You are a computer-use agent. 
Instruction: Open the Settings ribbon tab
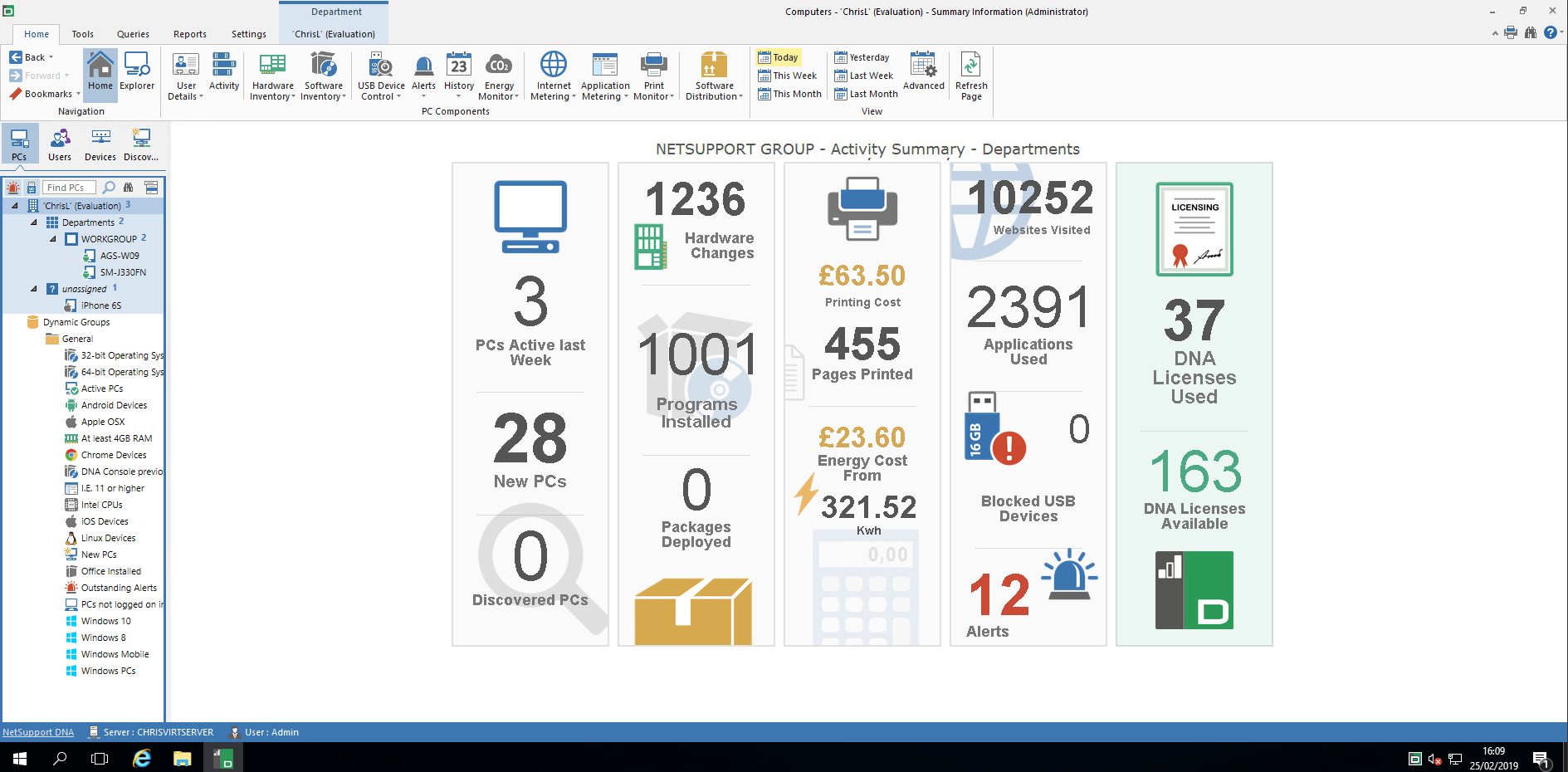(248, 34)
